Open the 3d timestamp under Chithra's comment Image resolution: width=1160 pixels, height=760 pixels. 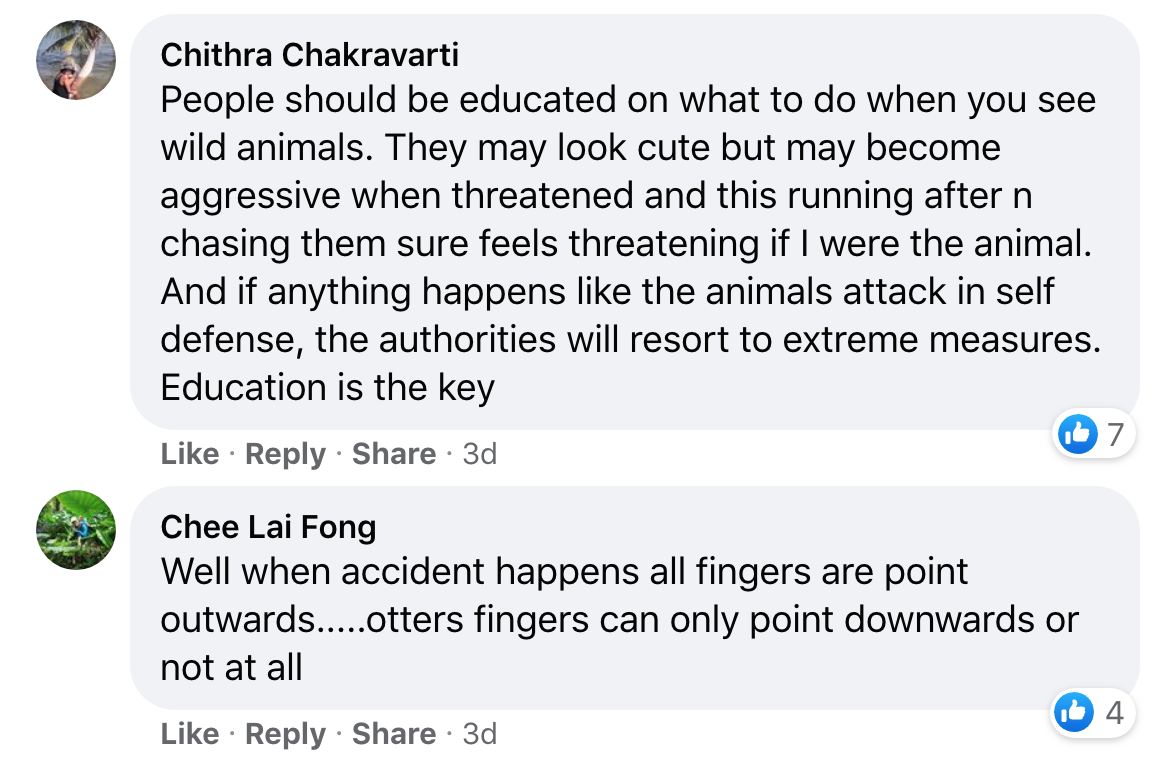(x=480, y=454)
